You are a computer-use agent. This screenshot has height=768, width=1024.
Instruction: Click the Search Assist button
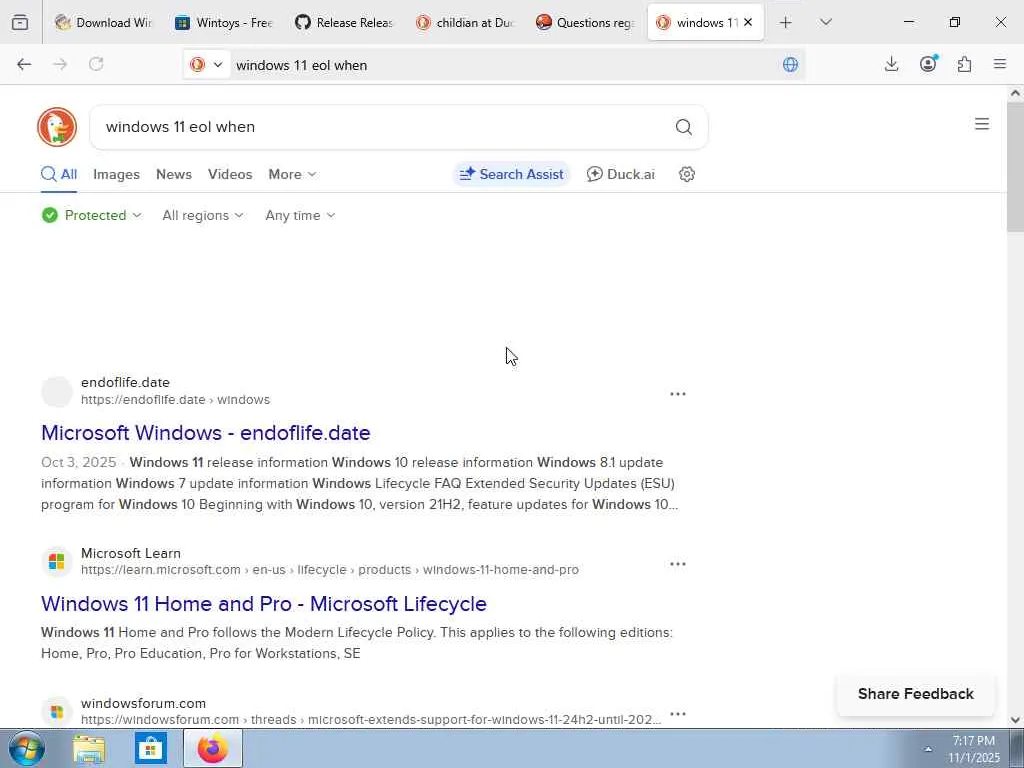tap(511, 174)
